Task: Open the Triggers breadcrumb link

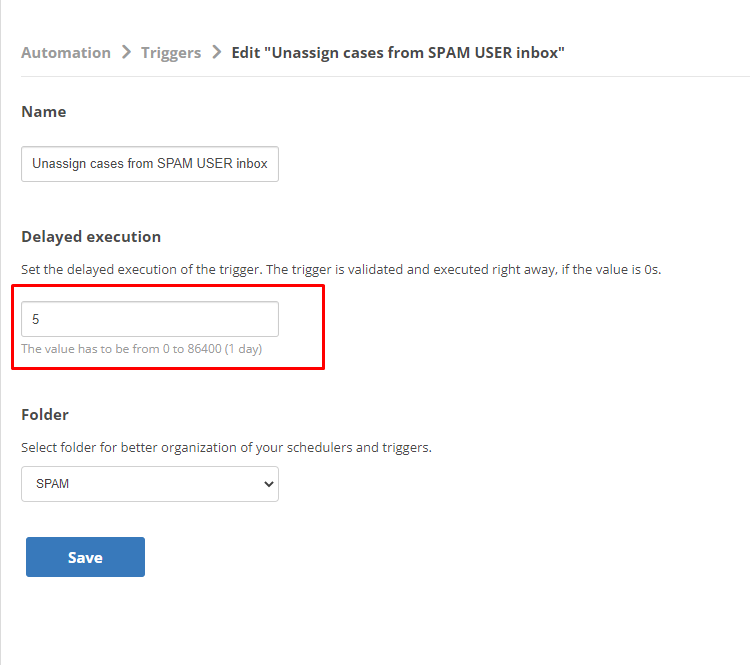Action: click(x=171, y=53)
